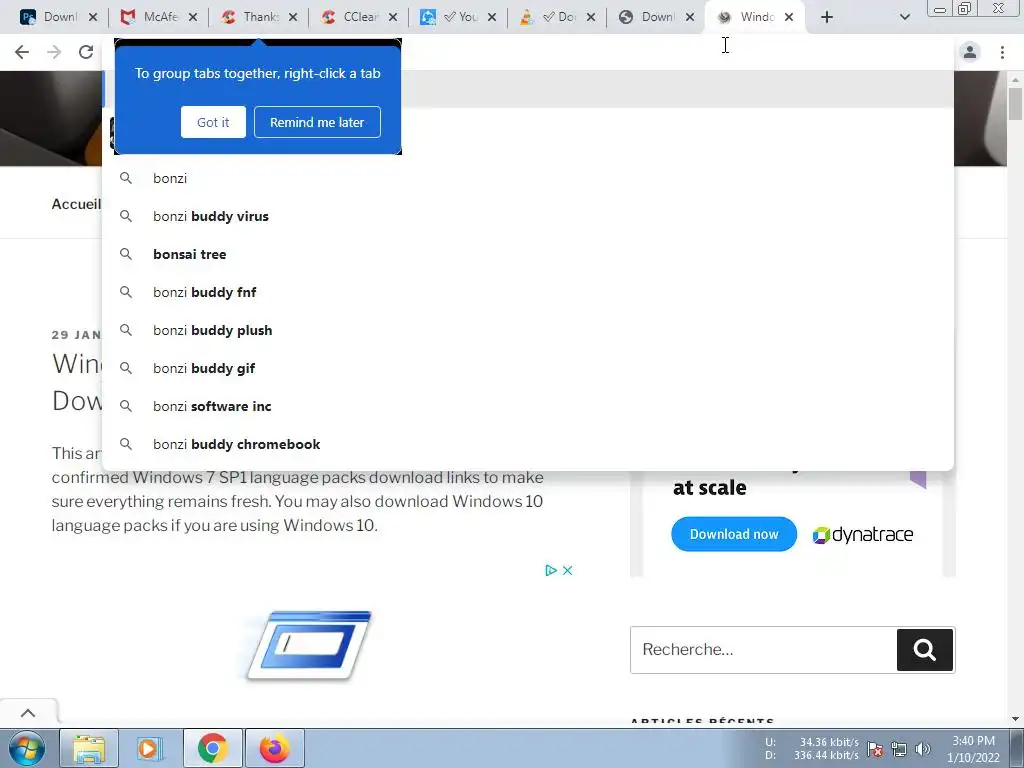Choose 'bonzi software inc' suggestion
Viewport: 1024px width, 768px height.
pos(528,406)
